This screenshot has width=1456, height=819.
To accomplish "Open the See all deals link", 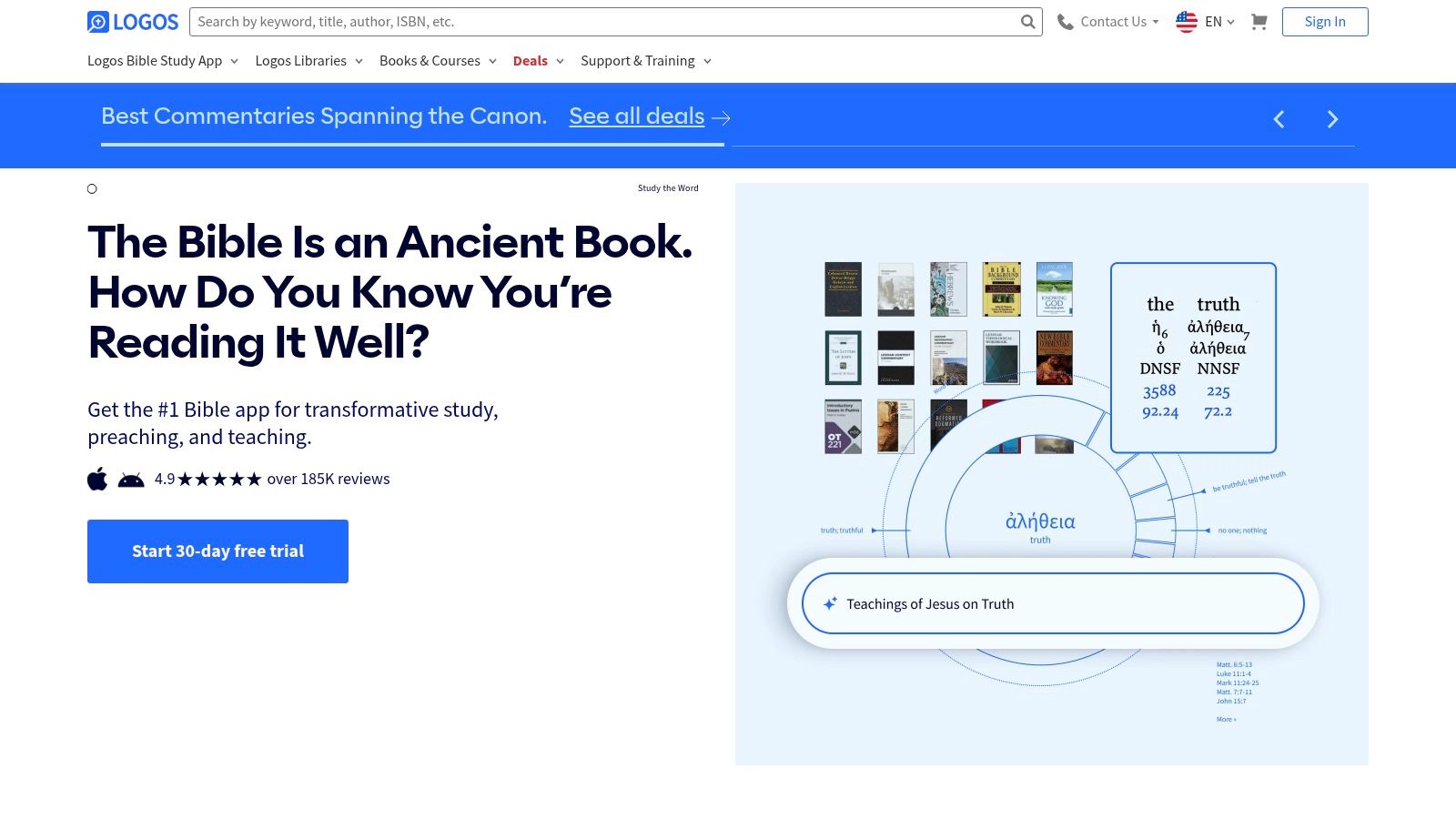I will coord(637,116).
